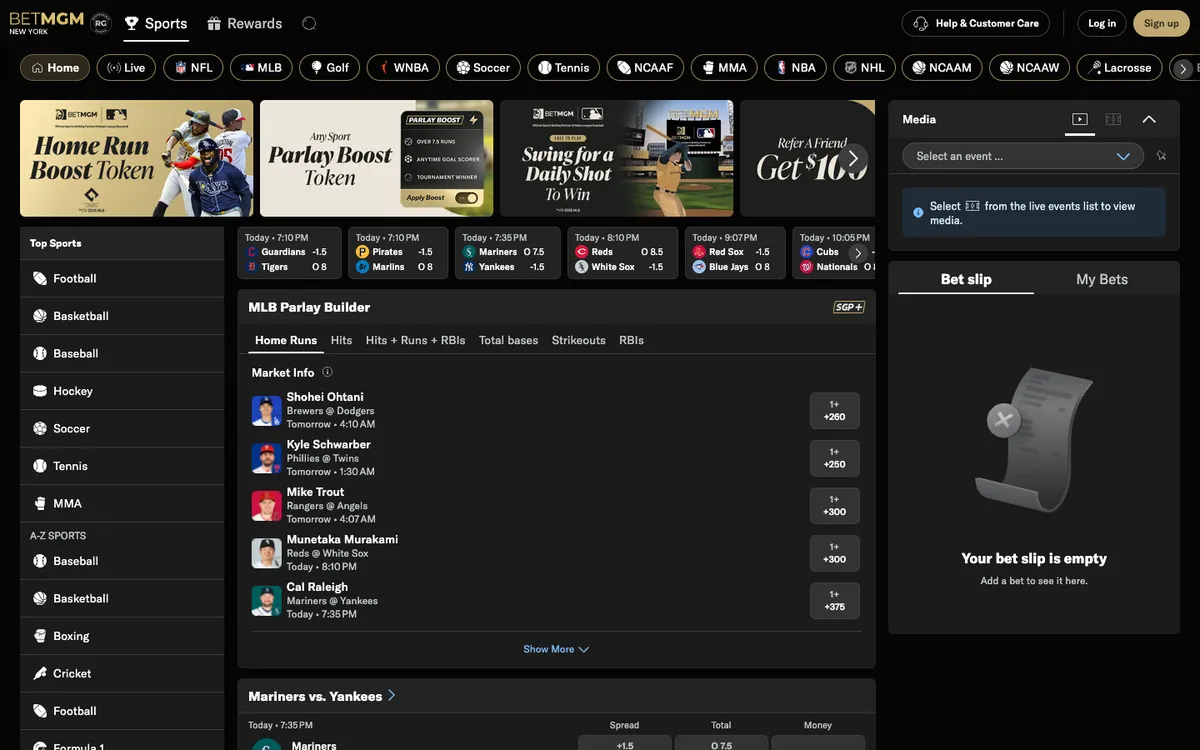Add Shohei Ohtani 1+ home run +260
Screen dimensions: 1200x750
tap(835, 411)
